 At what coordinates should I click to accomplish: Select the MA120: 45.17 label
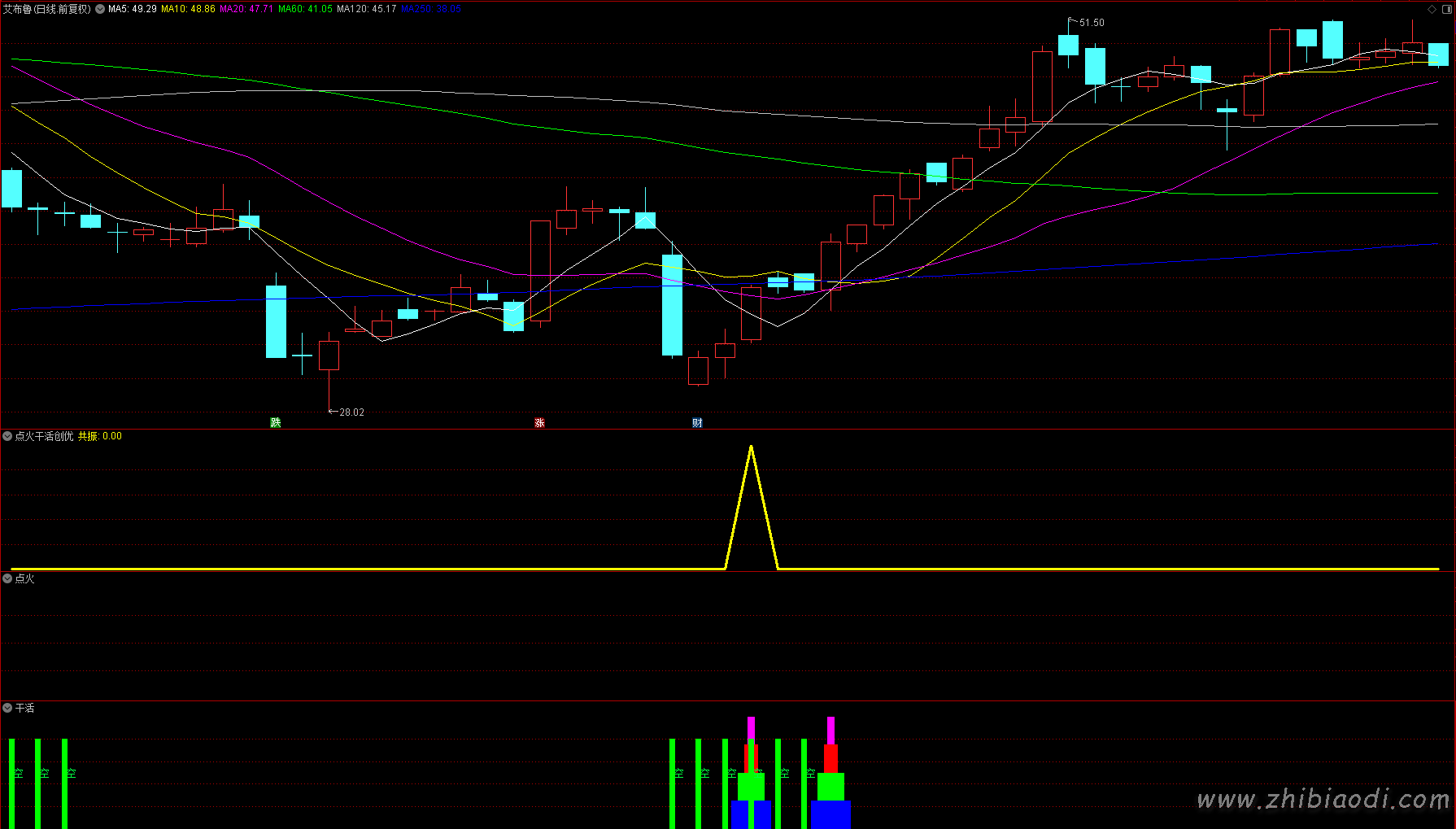367,9
